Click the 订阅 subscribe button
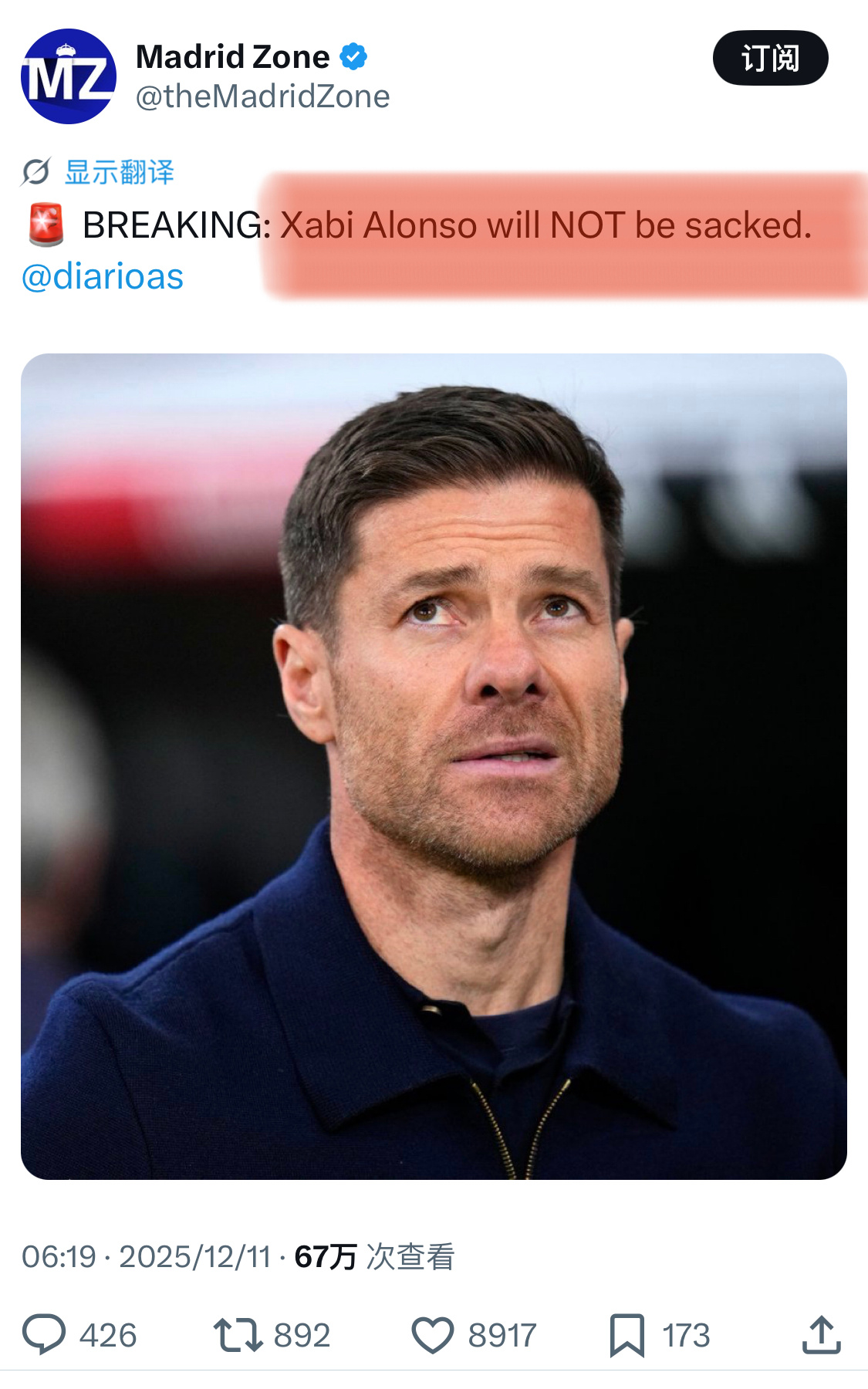 pyautogui.click(x=770, y=58)
